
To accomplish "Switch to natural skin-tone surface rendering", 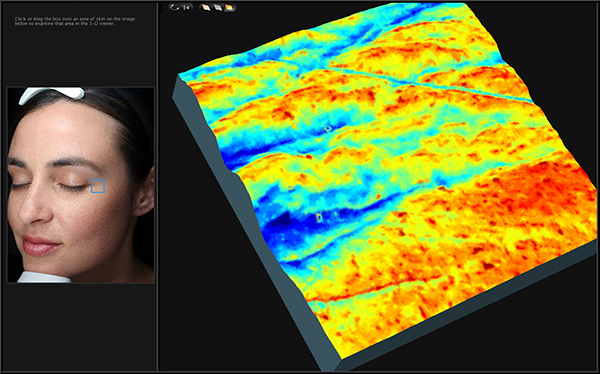I will [206, 7].
